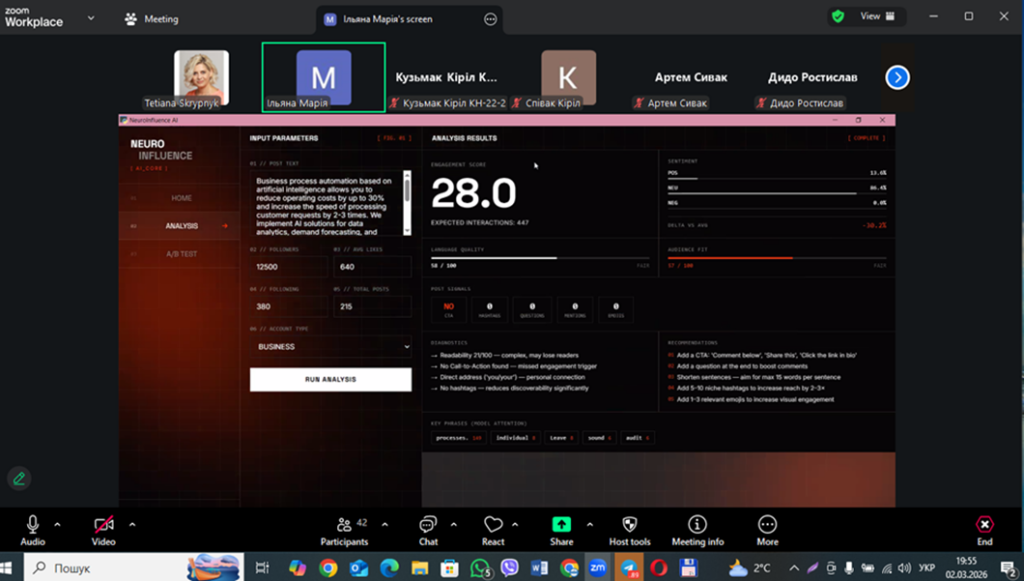The image size is (1024, 581).
Task: Show next participants with blue arrow
Action: (x=897, y=77)
